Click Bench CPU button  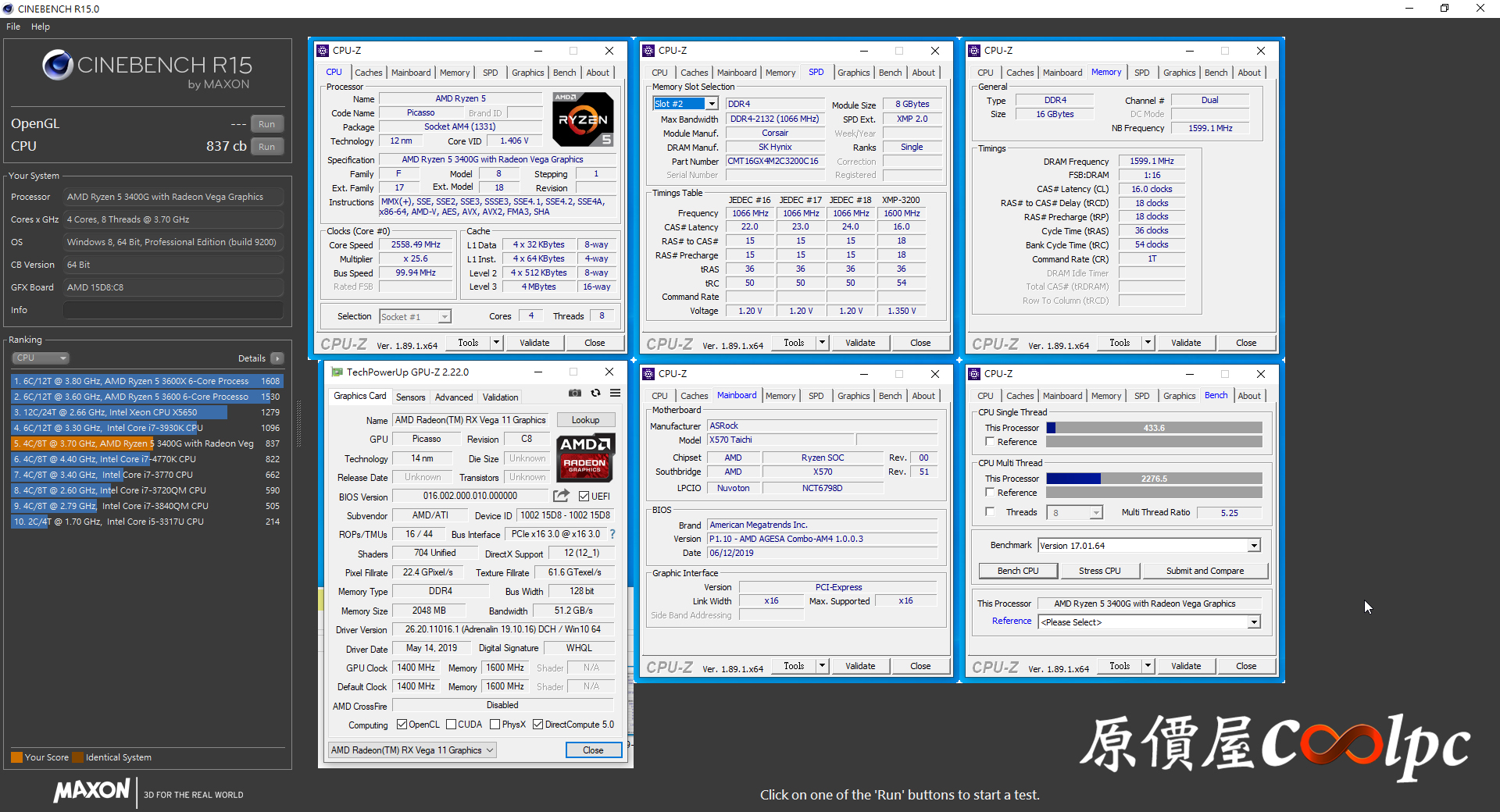(1018, 571)
